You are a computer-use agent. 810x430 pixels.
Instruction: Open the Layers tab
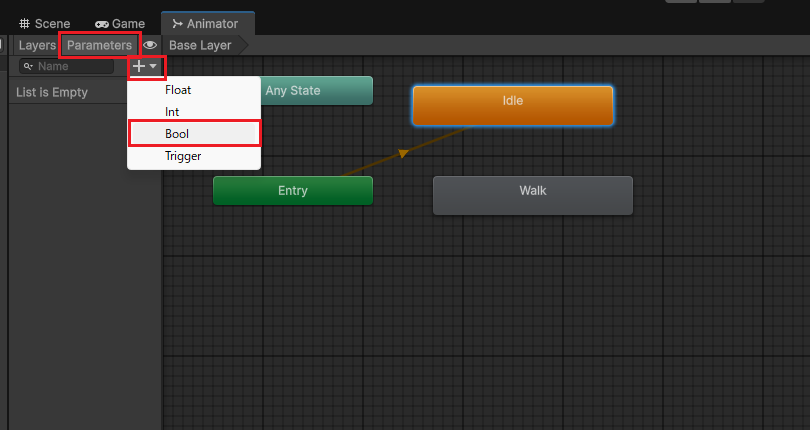(37, 45)
